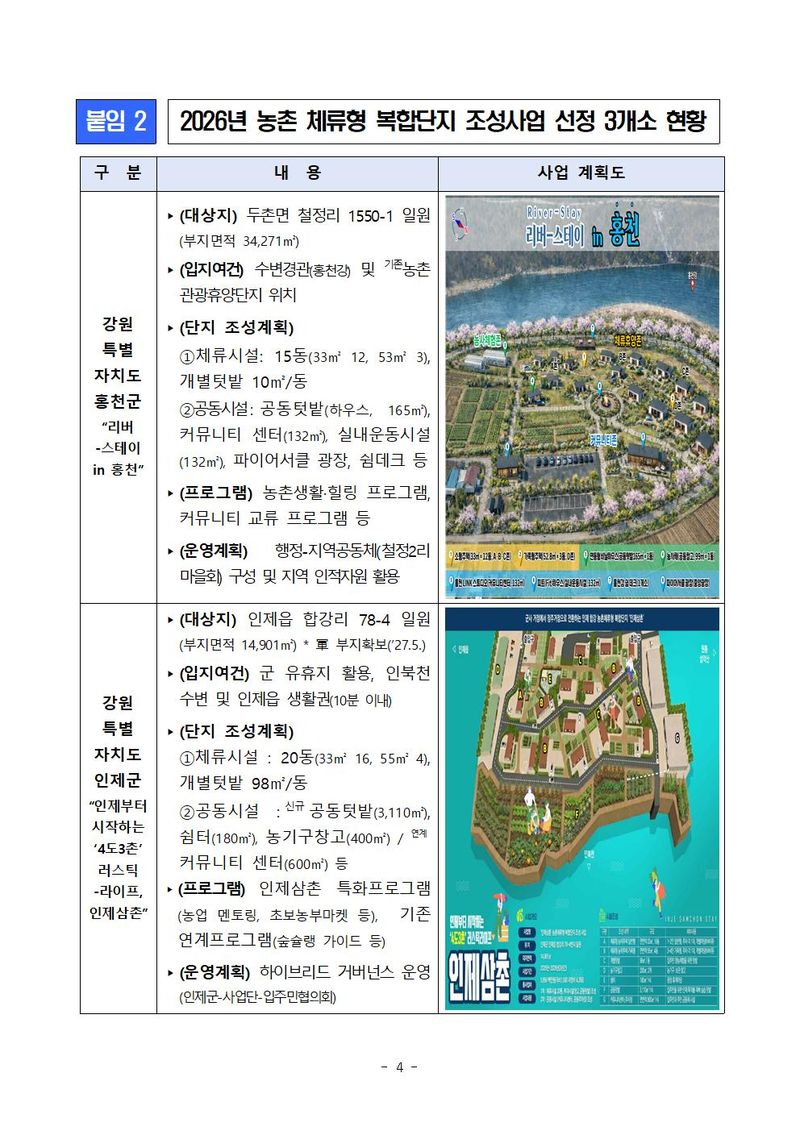Click '(프로그램) 농촌생활·힐링 프로그램' line
The width and height of the screenshot is (800, 1131).
[299, 493]
